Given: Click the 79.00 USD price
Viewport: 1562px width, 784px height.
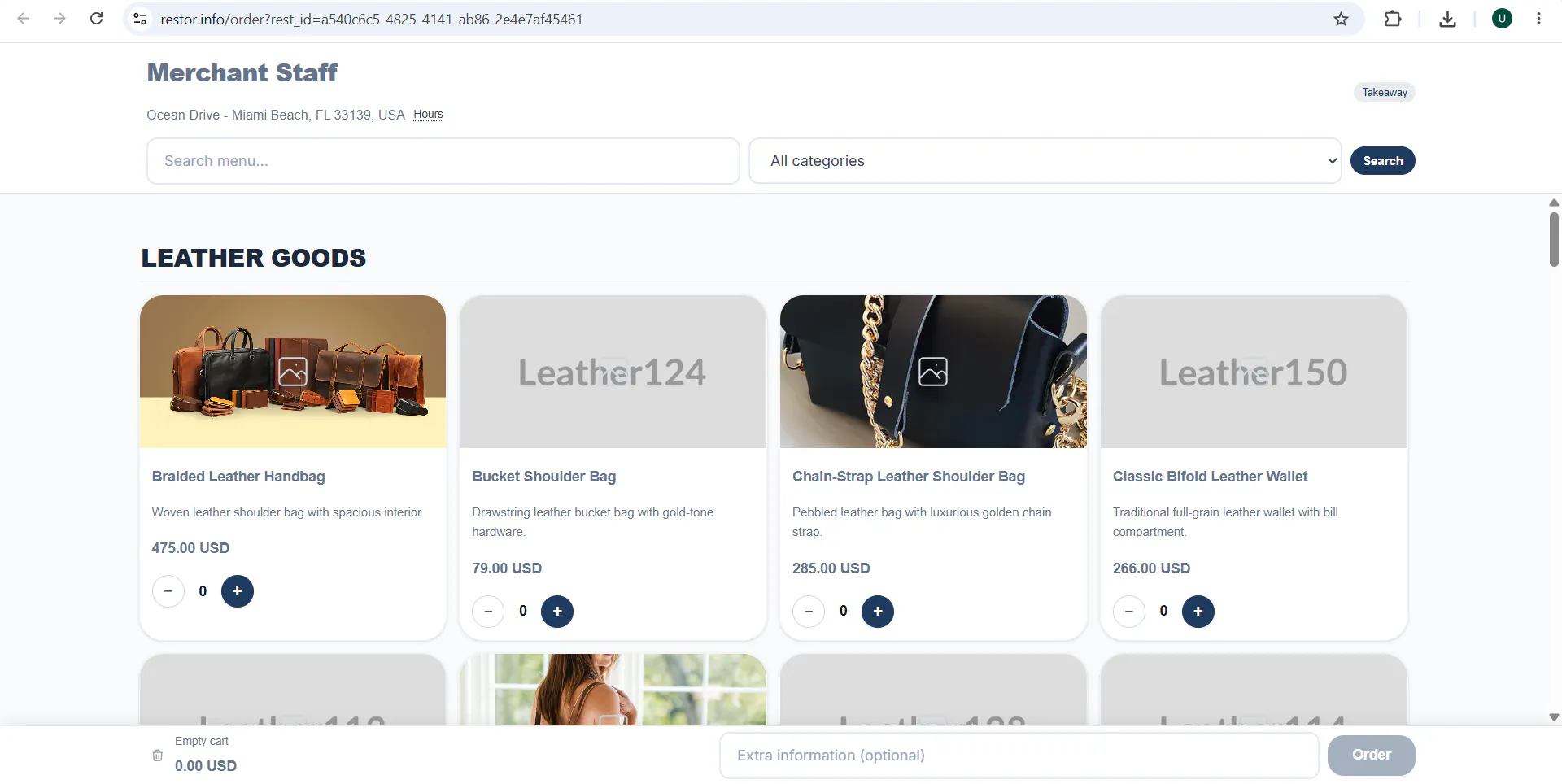Looking at the screenshot, I should [507, 568].
